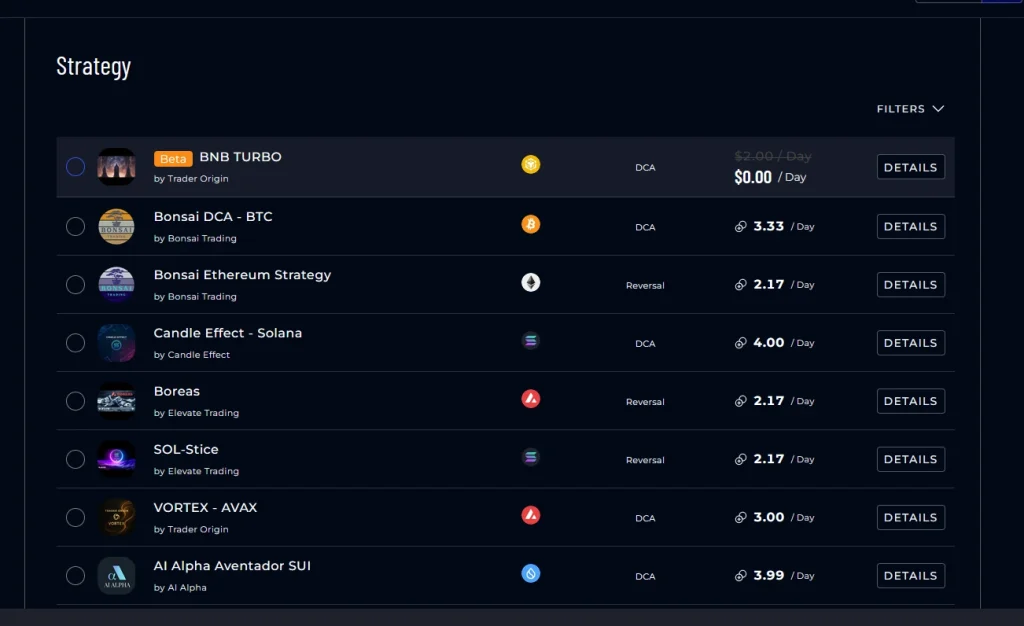Open DETAILS for Candle Effect - Solana

[x=910, y=342]
